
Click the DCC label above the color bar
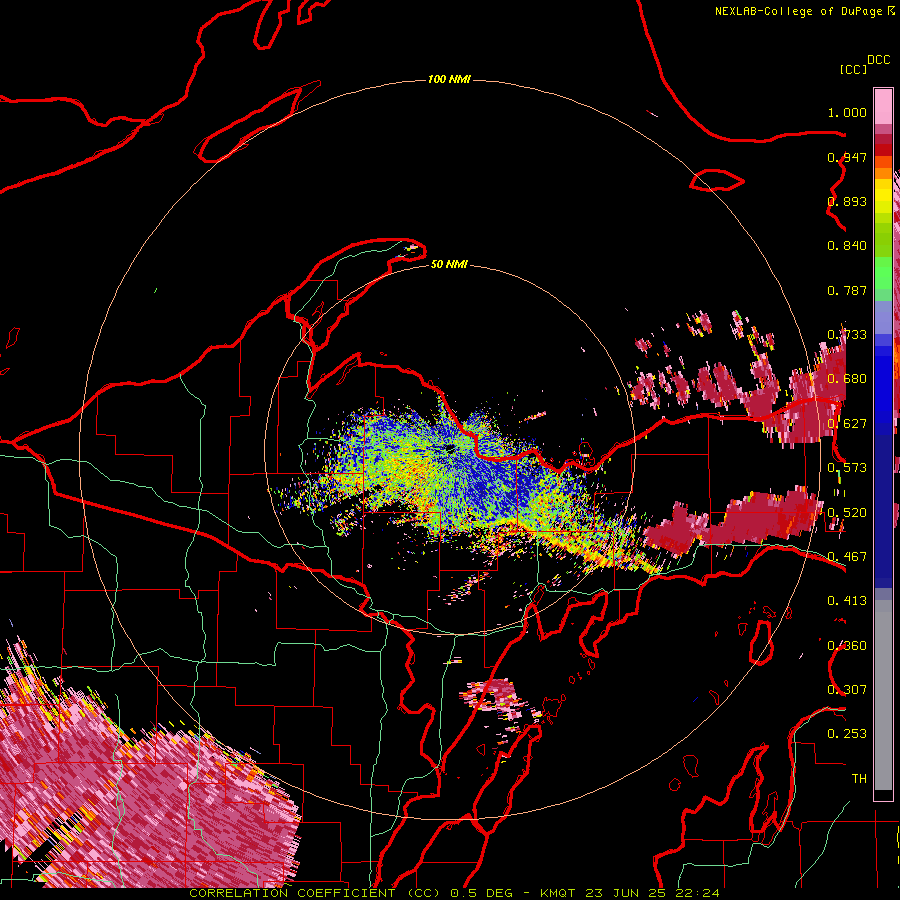878,60
